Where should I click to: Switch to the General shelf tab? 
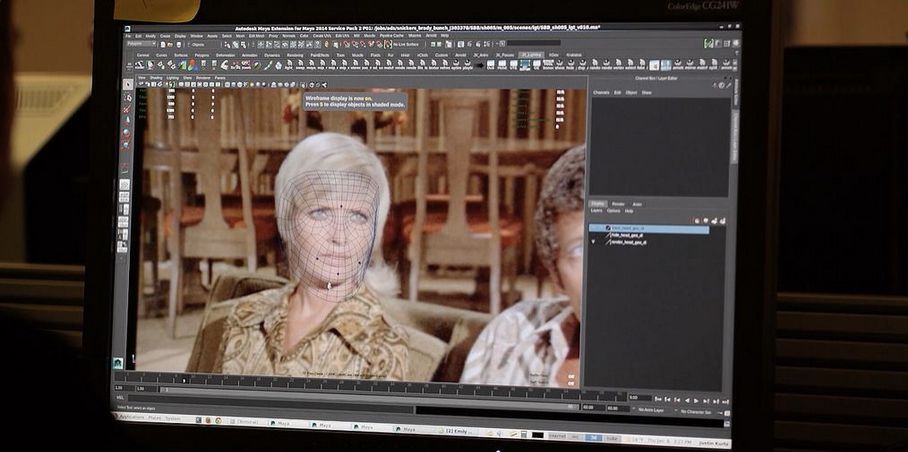click(x=142, y=55)
